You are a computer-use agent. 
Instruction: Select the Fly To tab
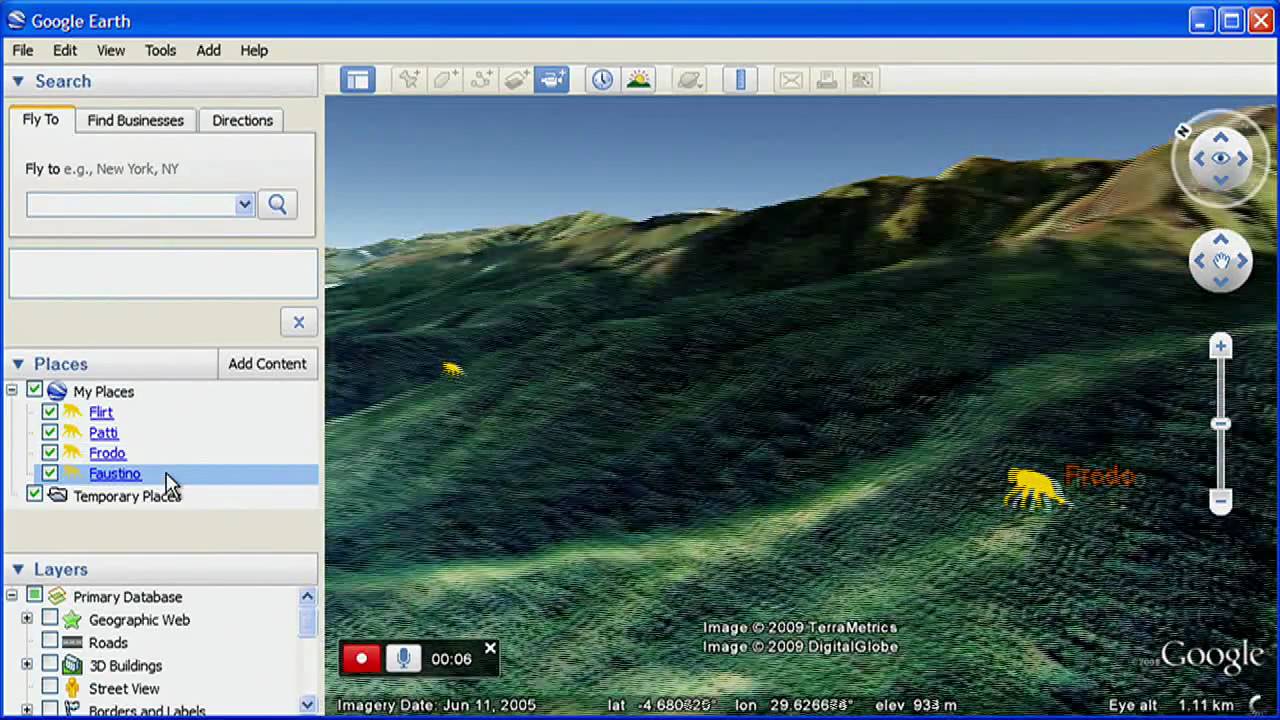pyautogui.click(x=41, y=119)
